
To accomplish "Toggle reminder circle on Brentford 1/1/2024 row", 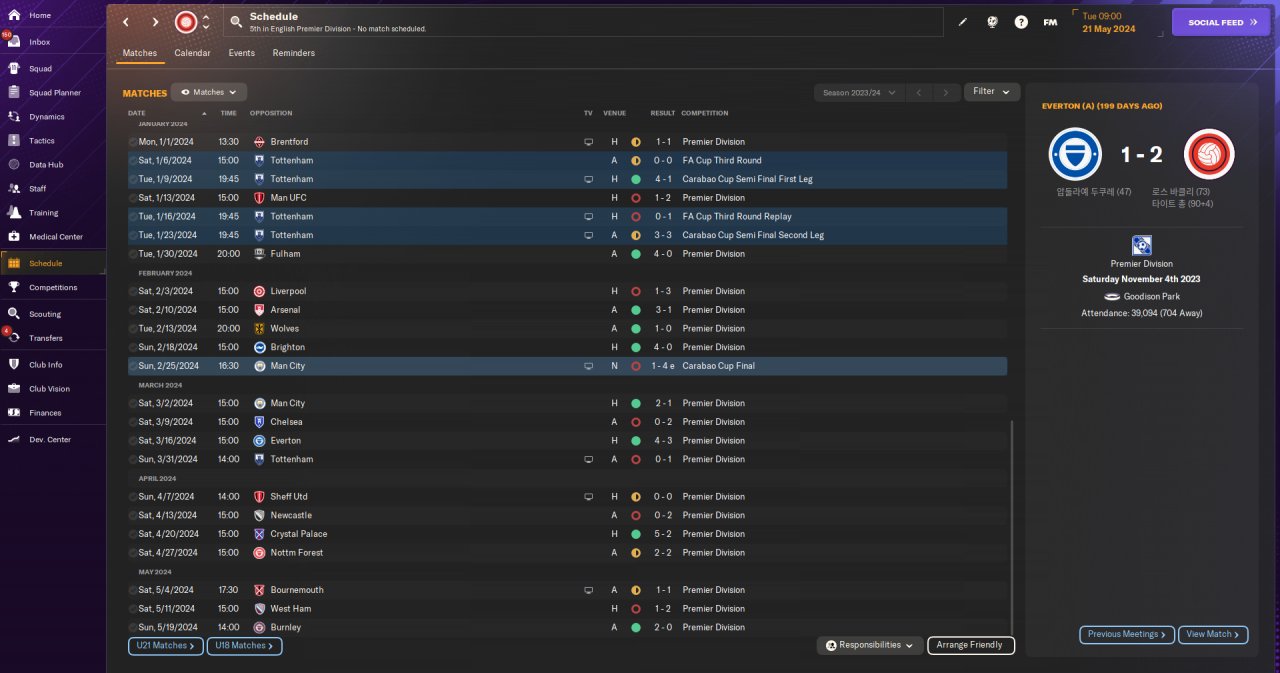I will [x=133, y=142].
